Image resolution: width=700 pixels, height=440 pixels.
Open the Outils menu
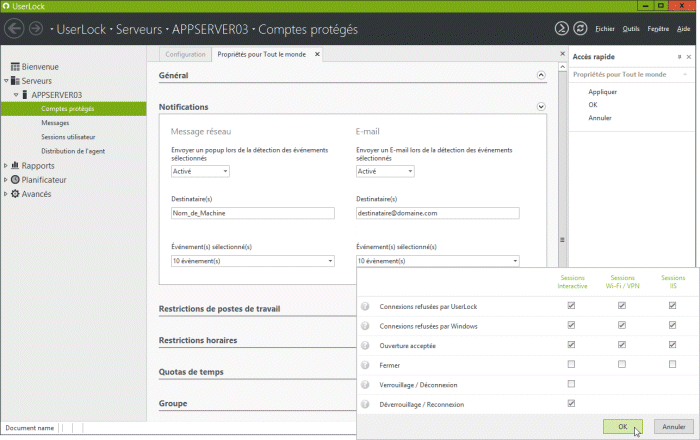pos(631,29)
